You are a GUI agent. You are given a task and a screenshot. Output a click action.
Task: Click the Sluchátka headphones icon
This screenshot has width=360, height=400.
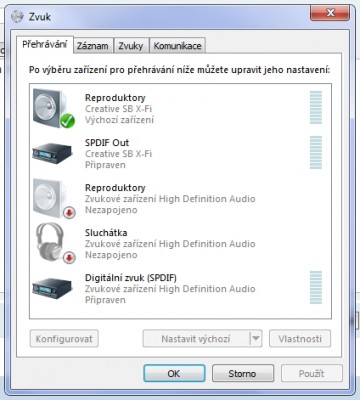[x=55, y=243]
